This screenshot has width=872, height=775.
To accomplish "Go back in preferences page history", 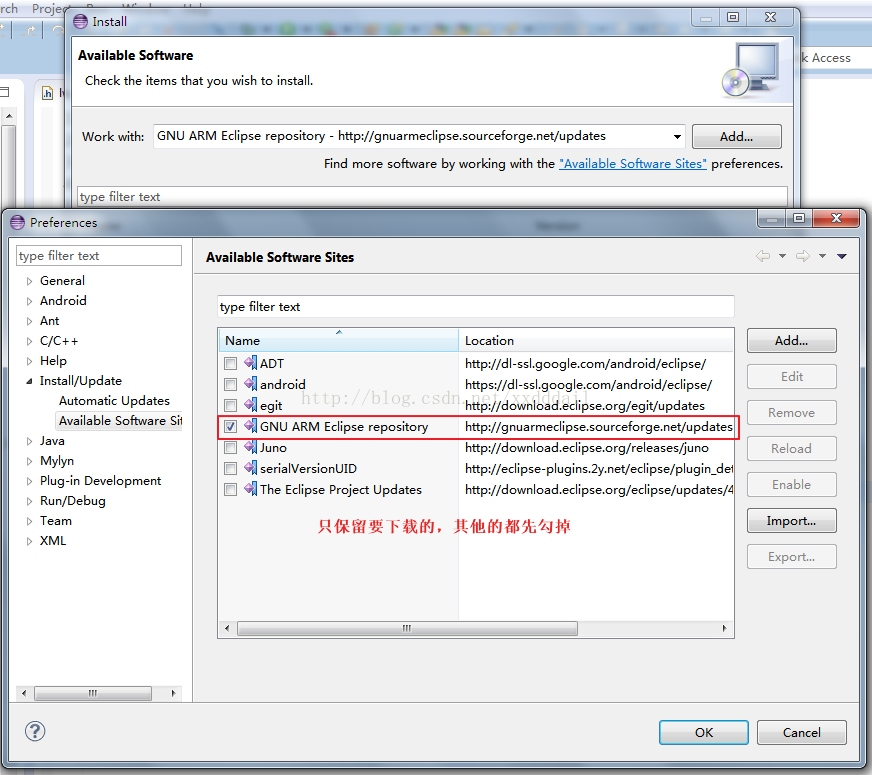I will [763, 256].
